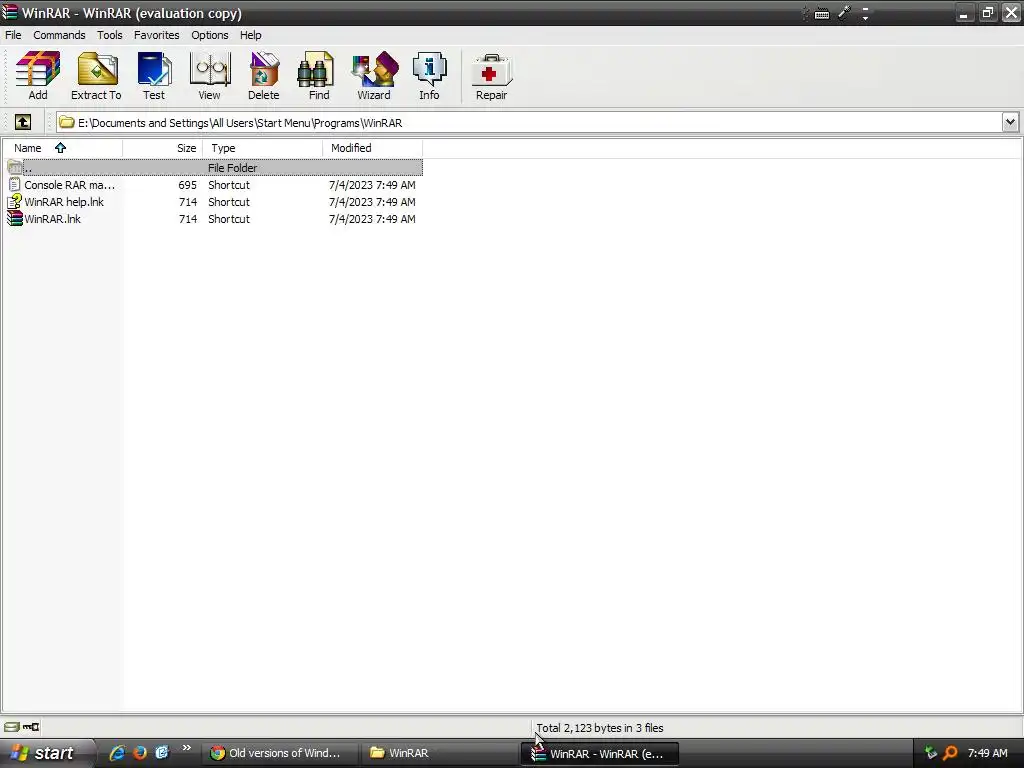The height and width of the screenshot is (768, 1024).
Task: Click the network tray icon
Action: 931,753
